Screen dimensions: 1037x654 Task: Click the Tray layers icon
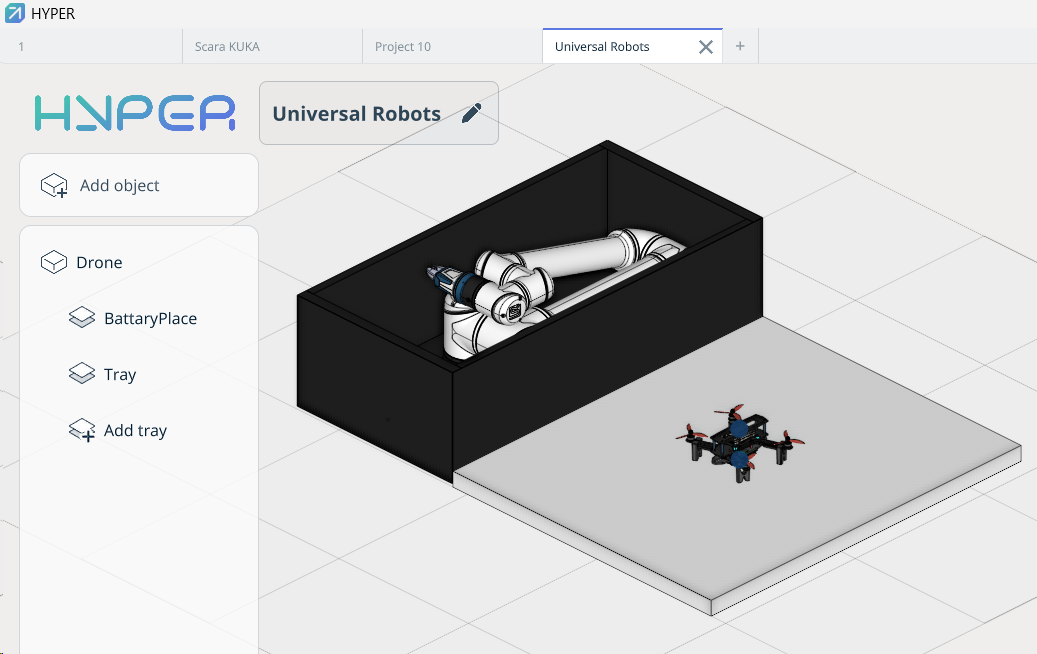pyautogui.click(x=82, y=375)
